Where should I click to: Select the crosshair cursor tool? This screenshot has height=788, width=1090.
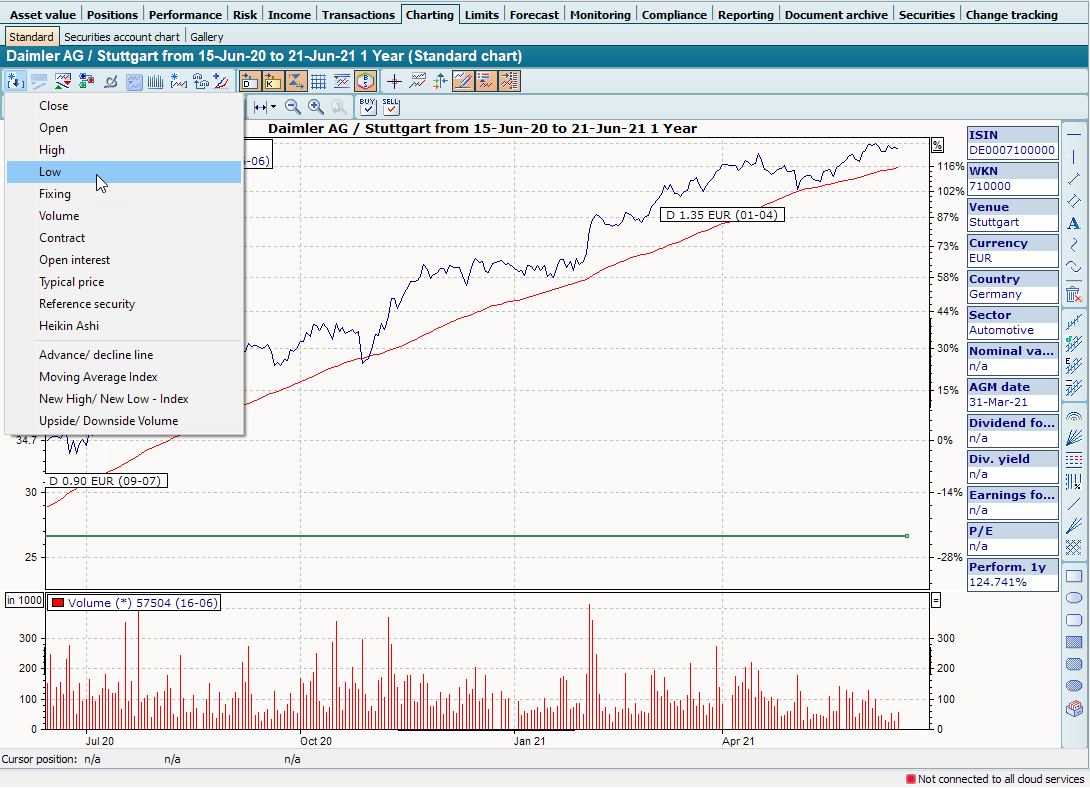pyautogui.click(x=395, y=82)
